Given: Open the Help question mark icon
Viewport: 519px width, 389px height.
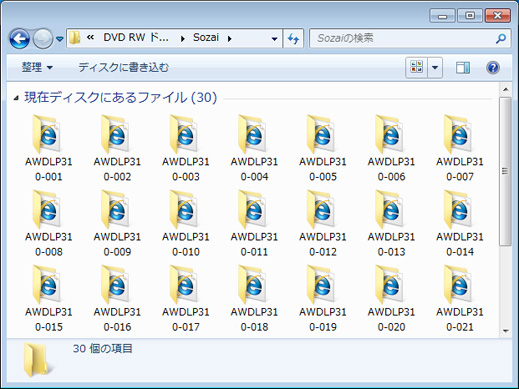Looking at the screenshot, I should pos(493,68).
